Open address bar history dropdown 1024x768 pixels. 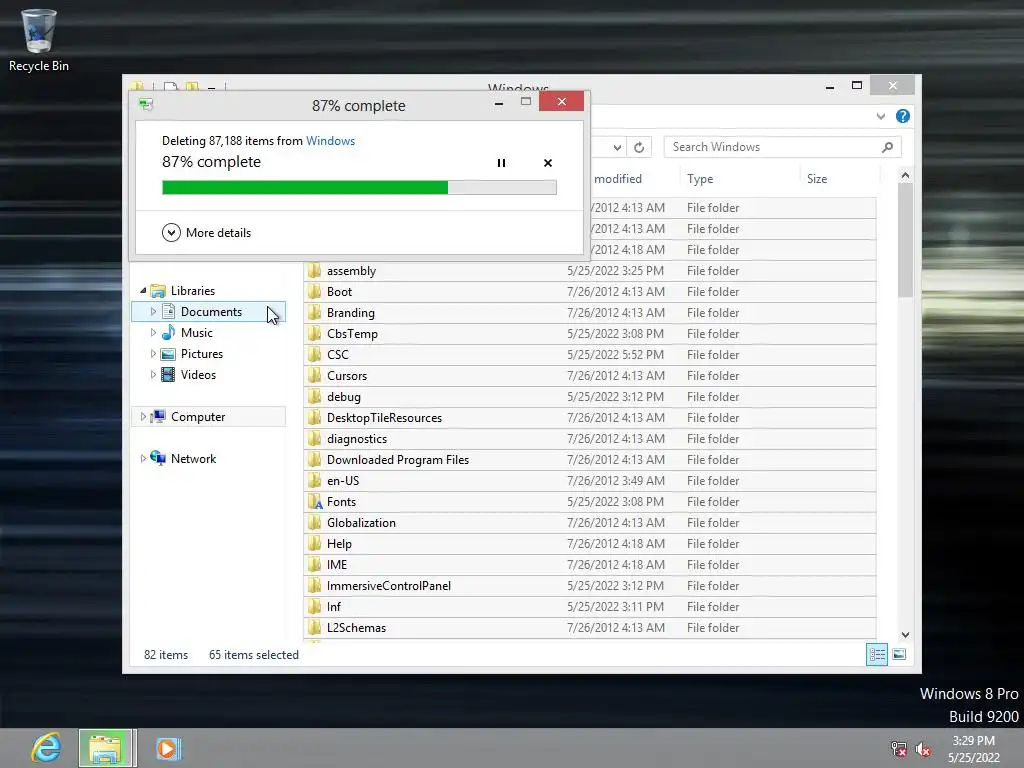pos(617,148)
